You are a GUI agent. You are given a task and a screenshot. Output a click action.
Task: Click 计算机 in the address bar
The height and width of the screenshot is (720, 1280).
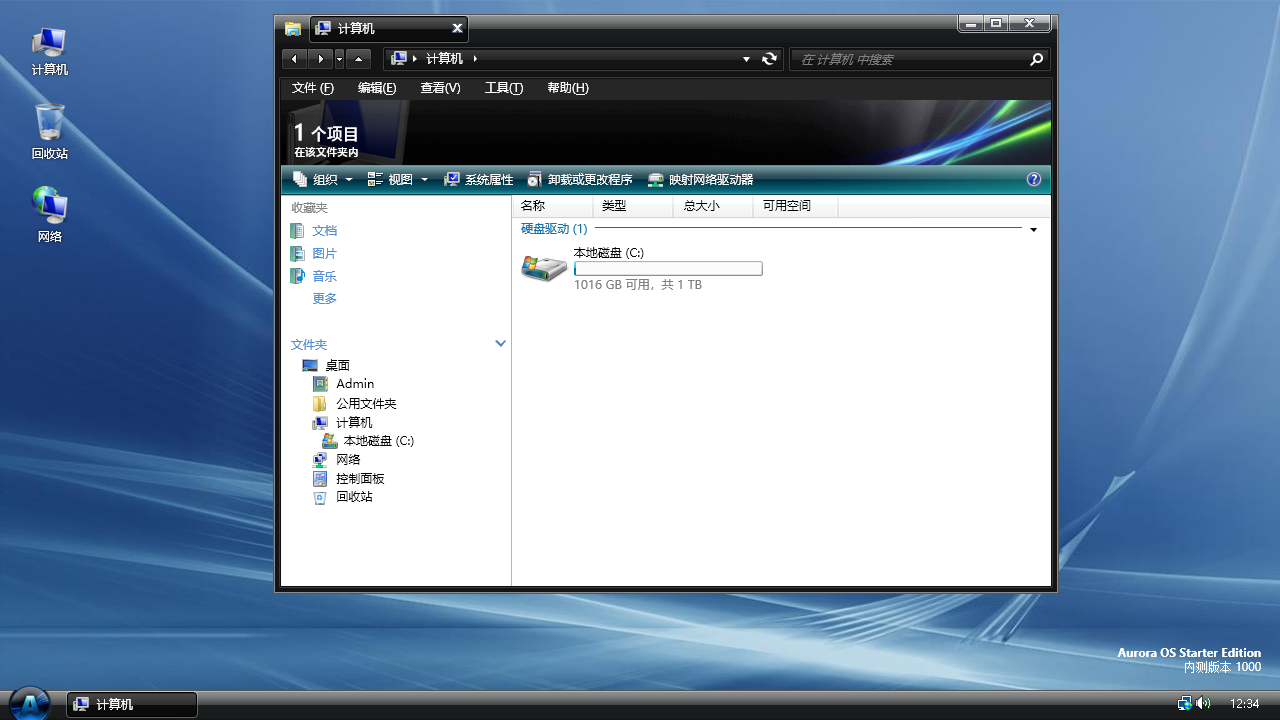444,59
